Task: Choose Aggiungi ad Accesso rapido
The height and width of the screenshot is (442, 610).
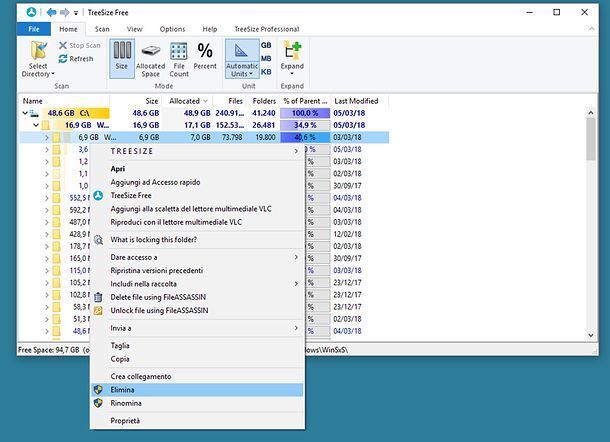Action: tap(197, 182)
